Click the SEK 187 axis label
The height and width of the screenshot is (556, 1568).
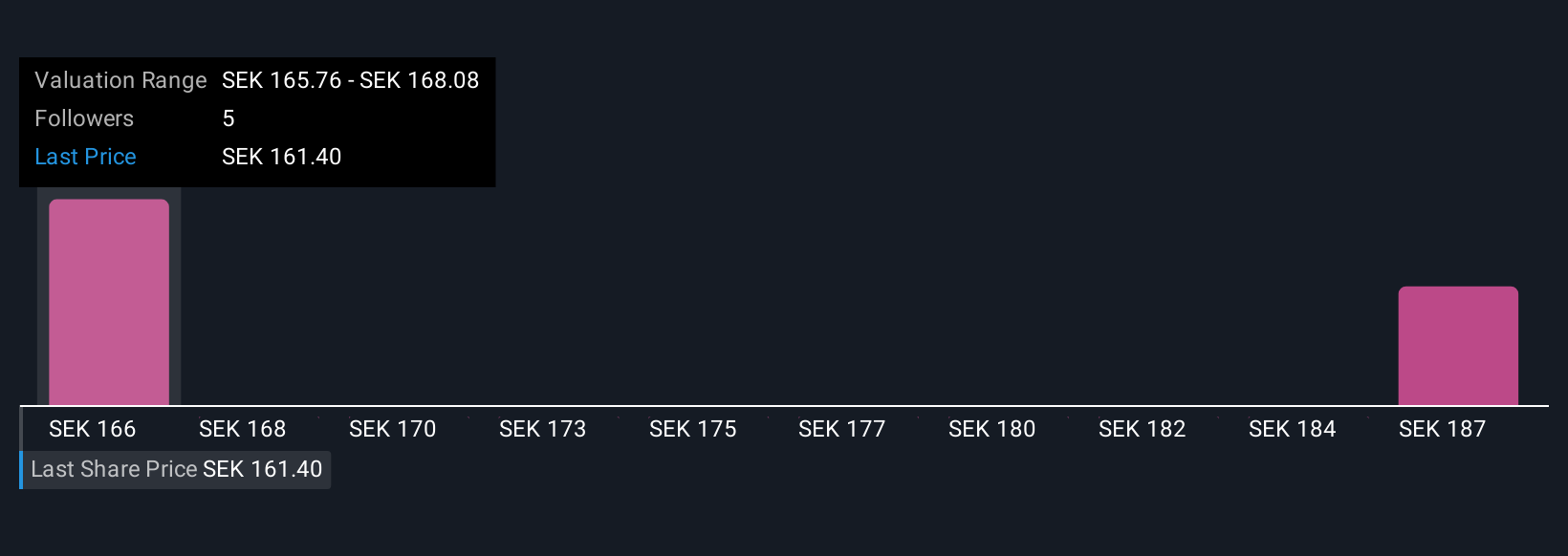(x=1443, y=429)
